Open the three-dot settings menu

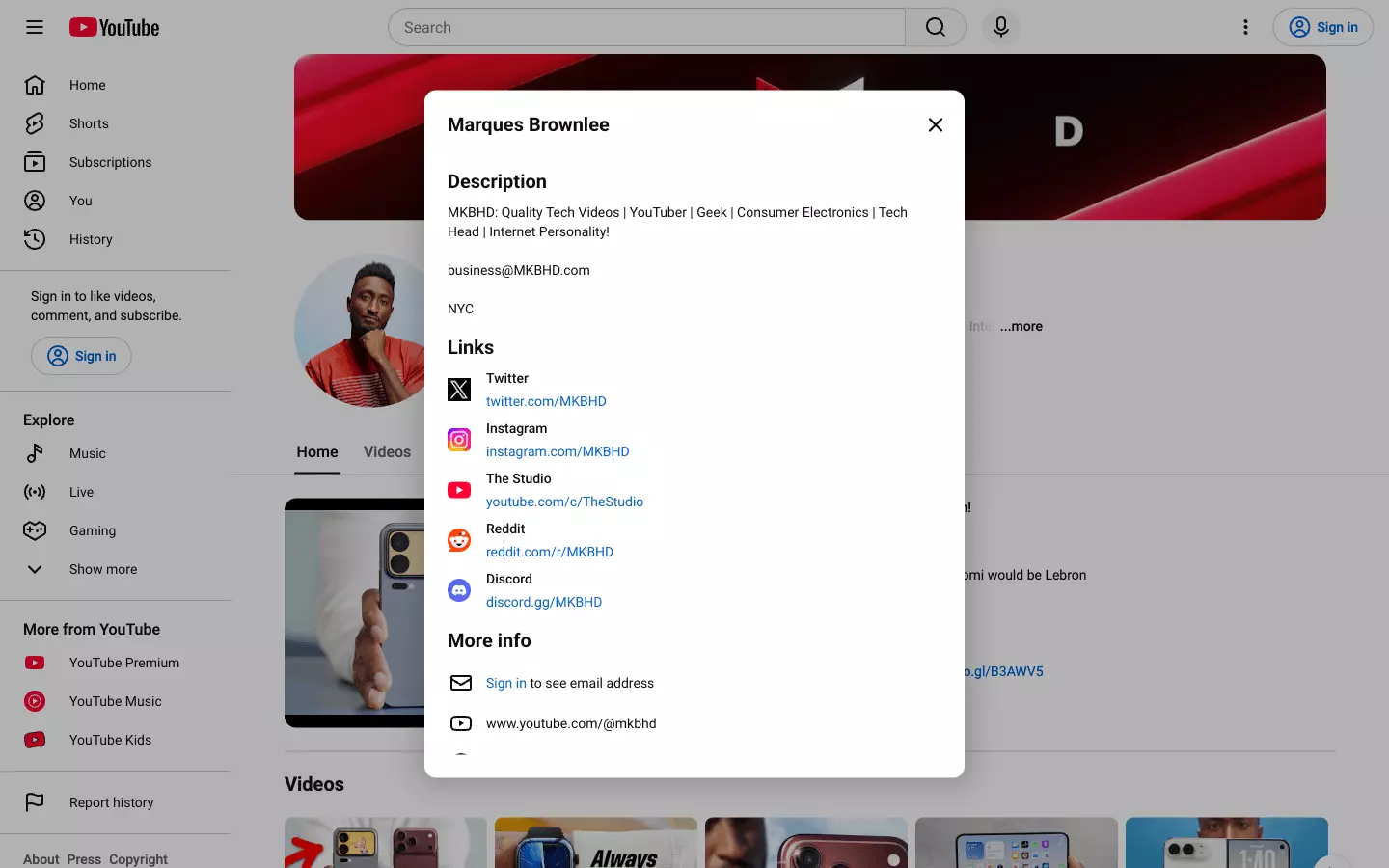click(x=1245, y=27)
